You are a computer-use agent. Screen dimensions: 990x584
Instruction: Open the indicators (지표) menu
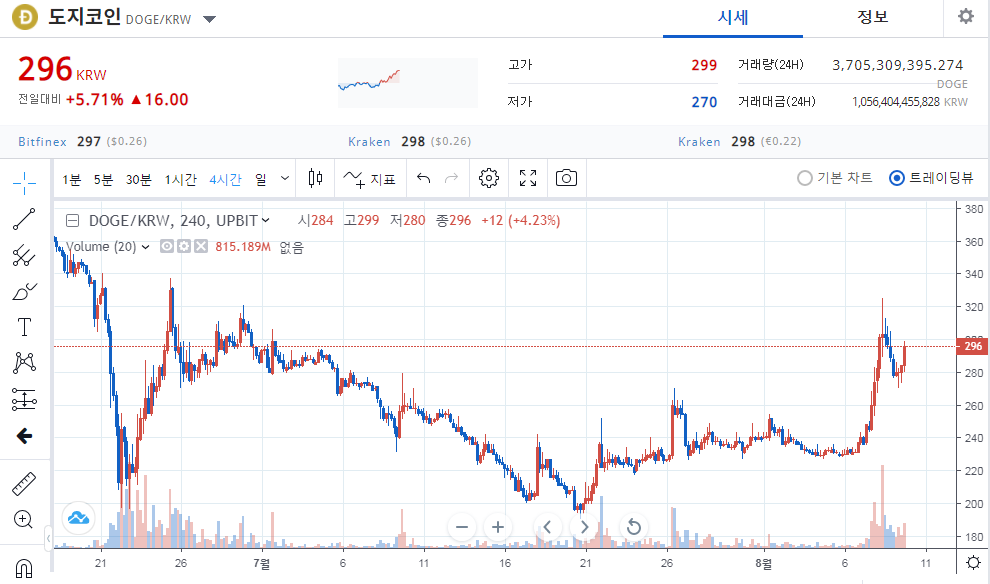369,179
